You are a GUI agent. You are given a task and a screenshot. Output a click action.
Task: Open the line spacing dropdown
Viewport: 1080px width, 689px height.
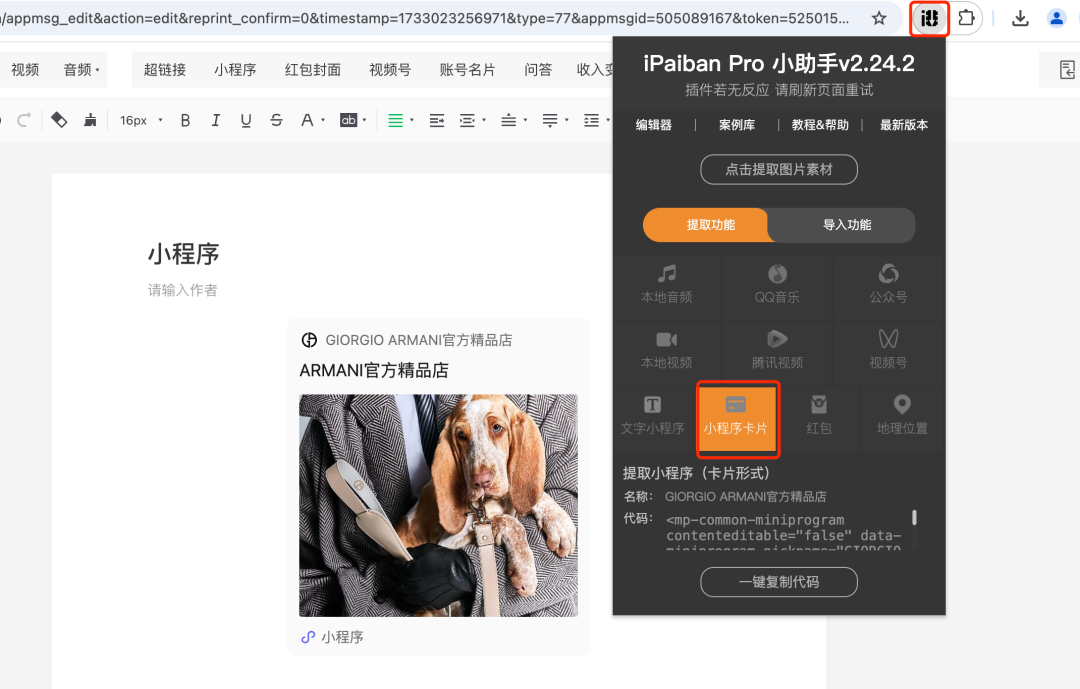(608, 121)
